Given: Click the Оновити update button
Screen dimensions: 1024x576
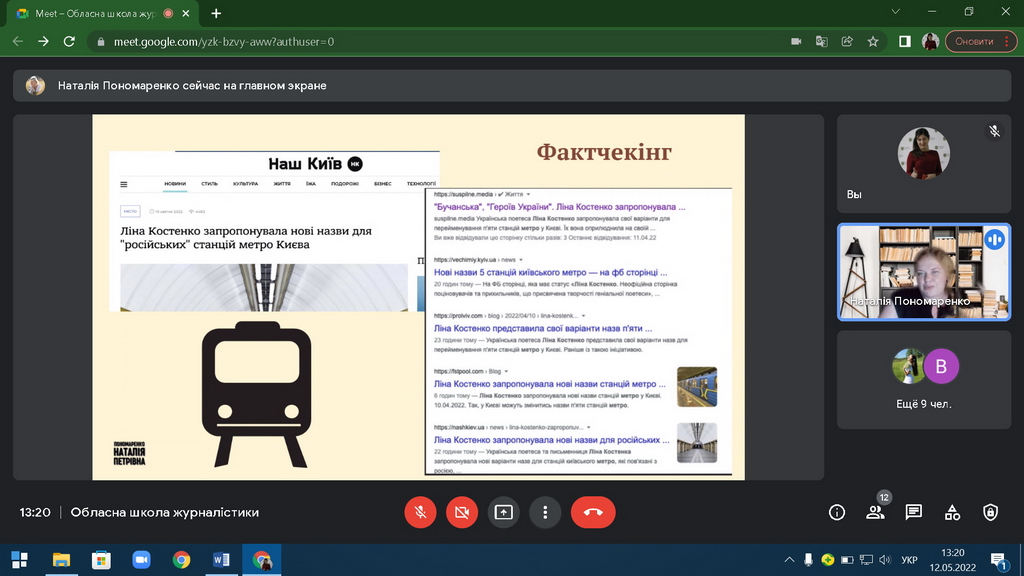Looking at the screenshot, I should 981,41.
